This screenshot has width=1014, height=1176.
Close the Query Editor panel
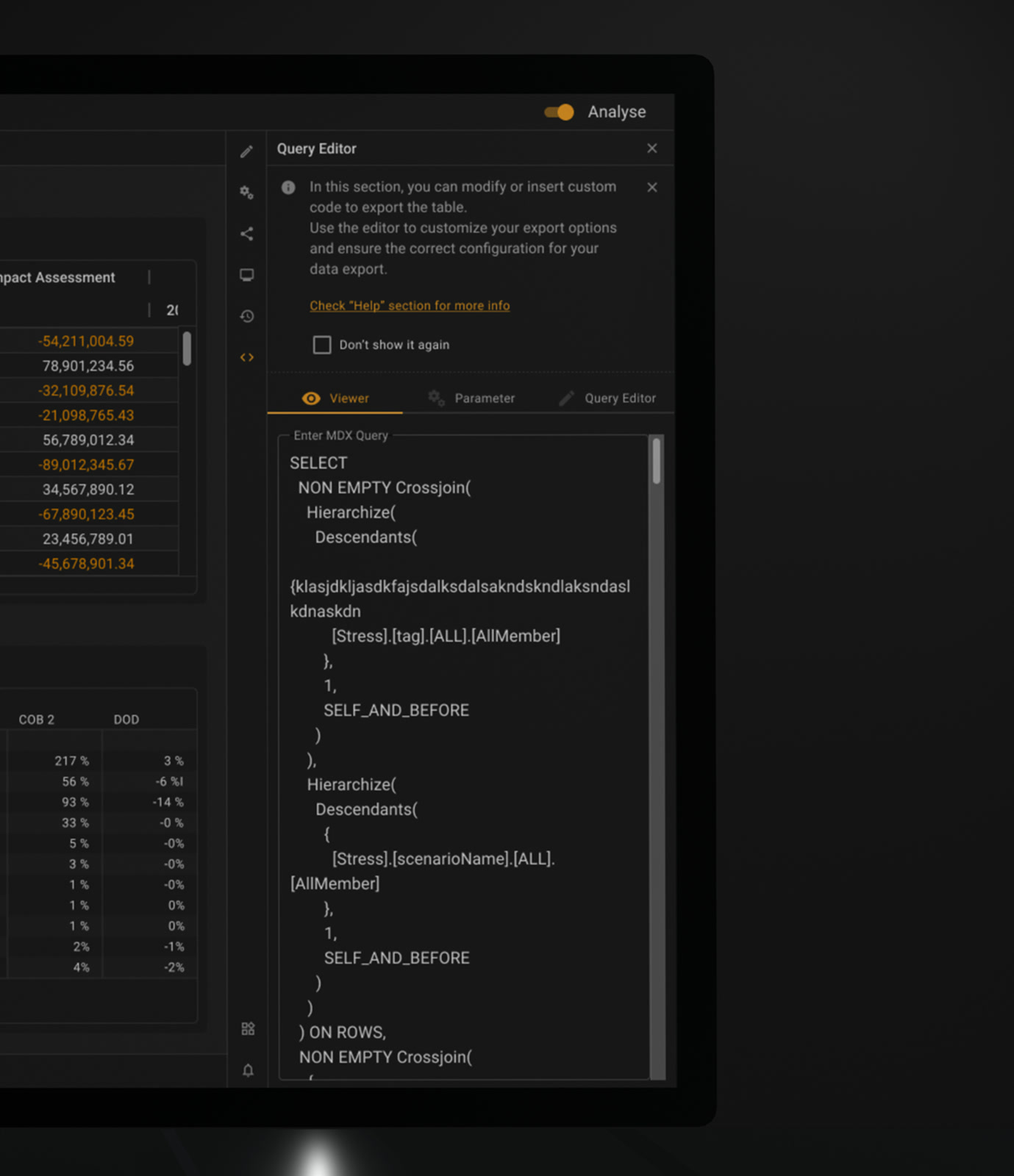point(651,148)
